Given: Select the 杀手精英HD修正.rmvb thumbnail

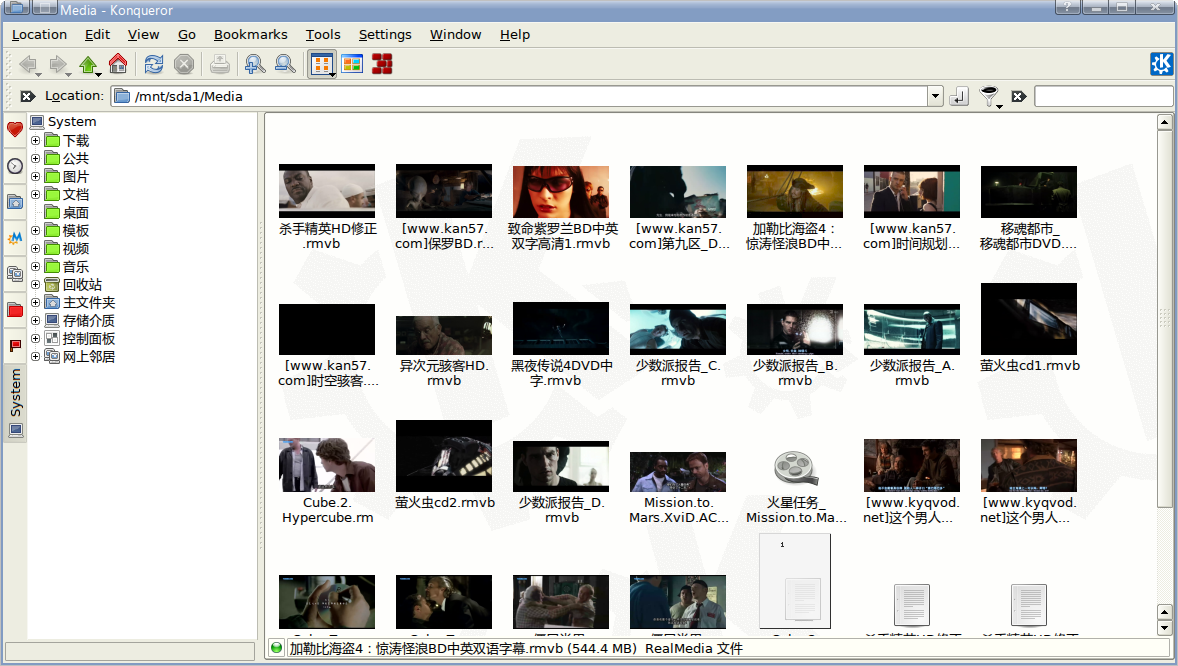Looking at the screenshot, I should 327,192.
